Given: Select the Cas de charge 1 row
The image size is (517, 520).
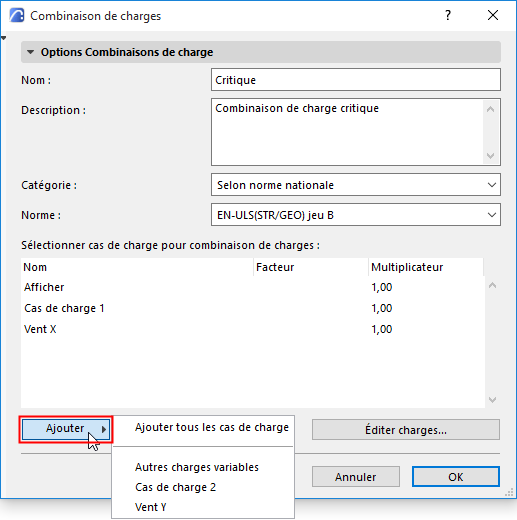Looking at the screenshot, I should 252,308.
